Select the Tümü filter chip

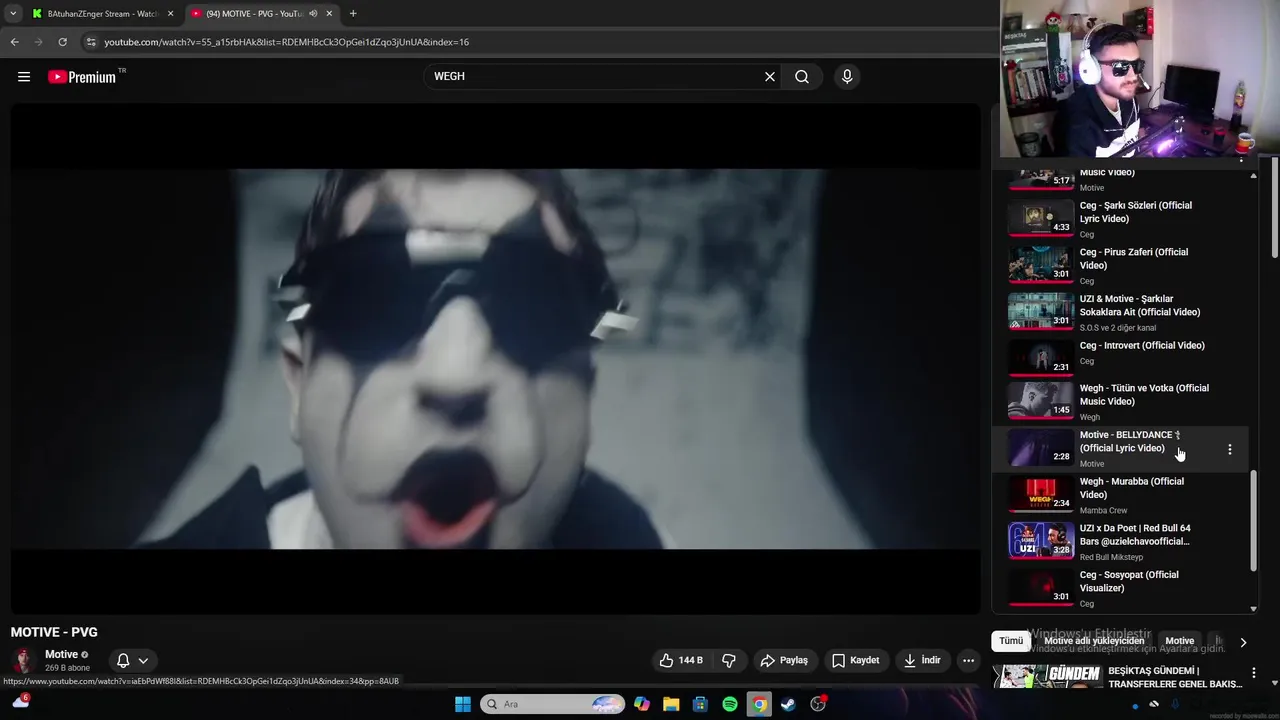point(1011,641)
